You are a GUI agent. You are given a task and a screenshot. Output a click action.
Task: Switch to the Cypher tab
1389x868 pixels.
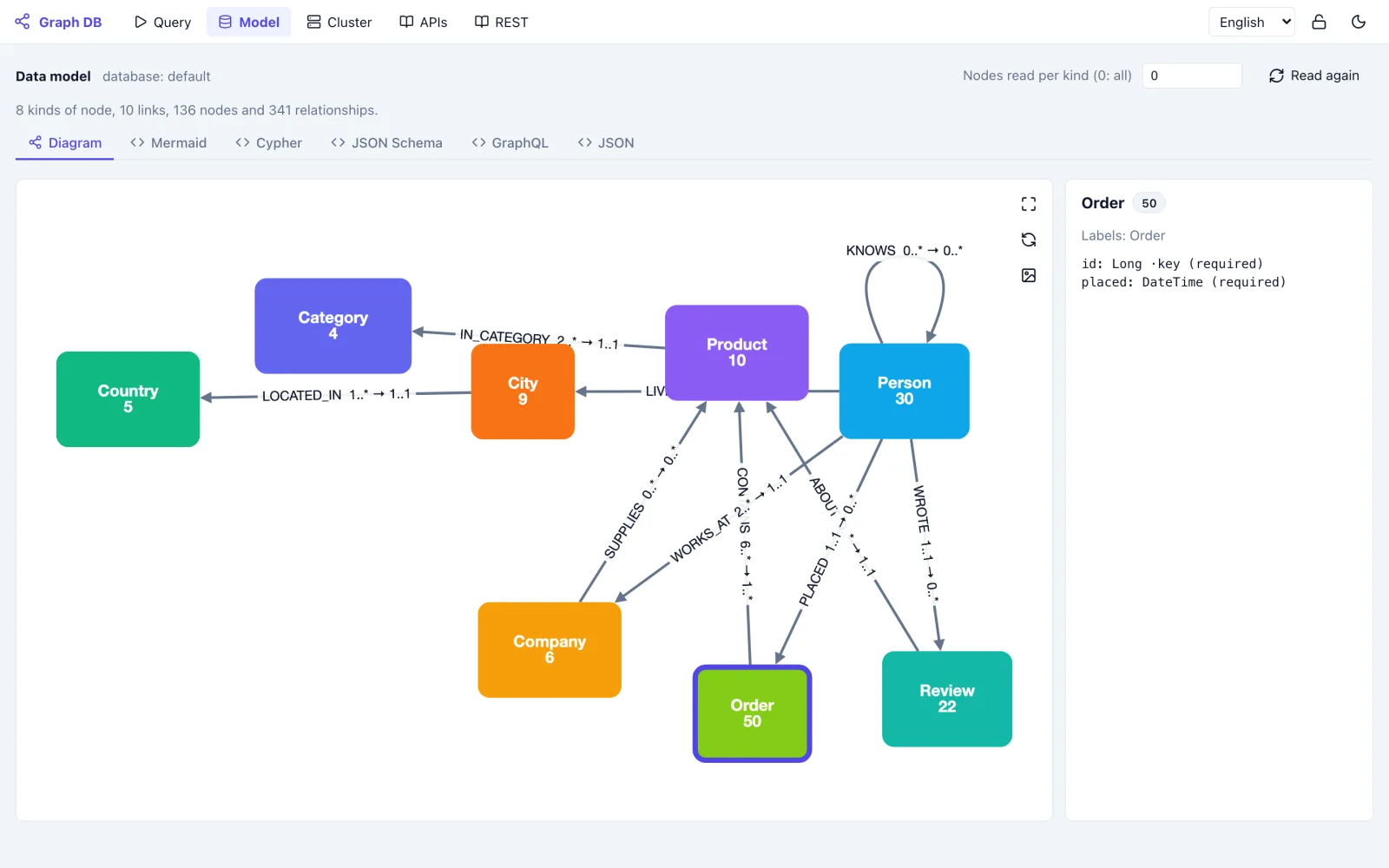click(268, 142)
